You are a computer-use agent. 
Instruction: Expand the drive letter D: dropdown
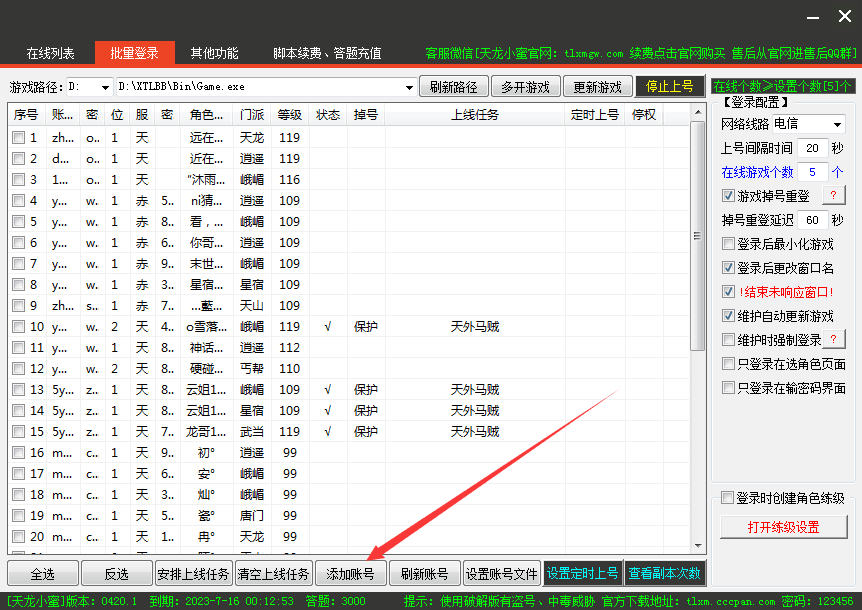104,87
